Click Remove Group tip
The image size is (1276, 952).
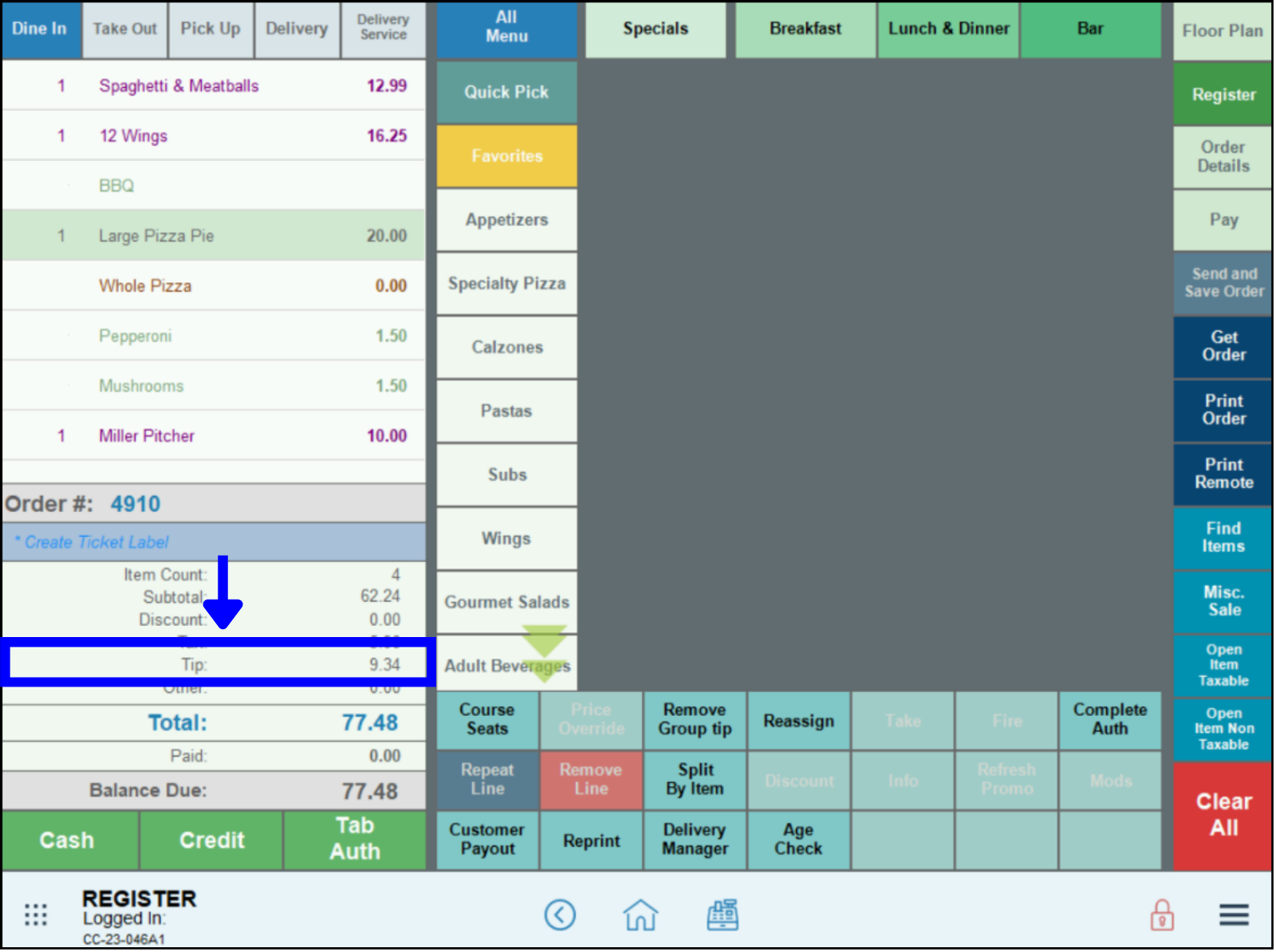point(695,721)
